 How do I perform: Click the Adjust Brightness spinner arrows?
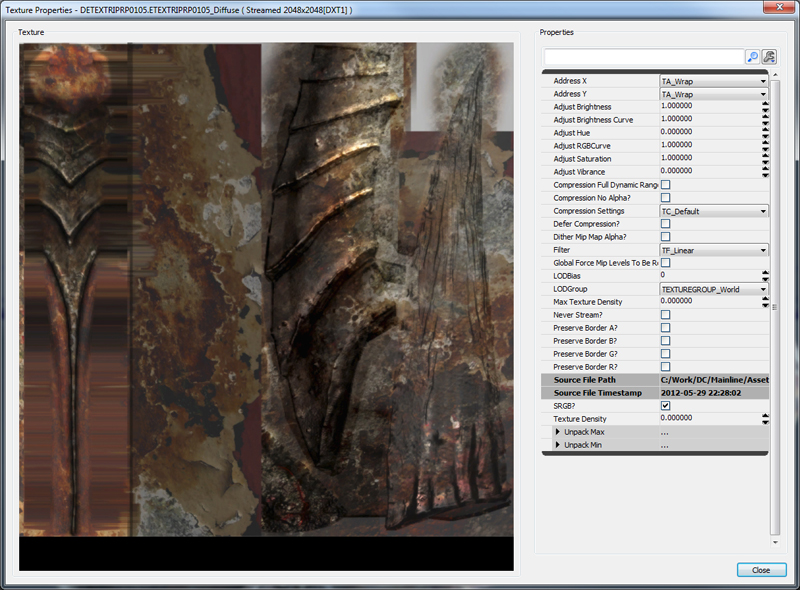coord(765,107)
